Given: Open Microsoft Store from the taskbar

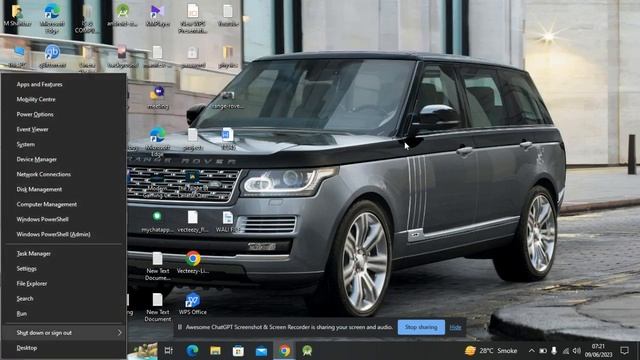Looking at the screenshot, I should point(238,351).
